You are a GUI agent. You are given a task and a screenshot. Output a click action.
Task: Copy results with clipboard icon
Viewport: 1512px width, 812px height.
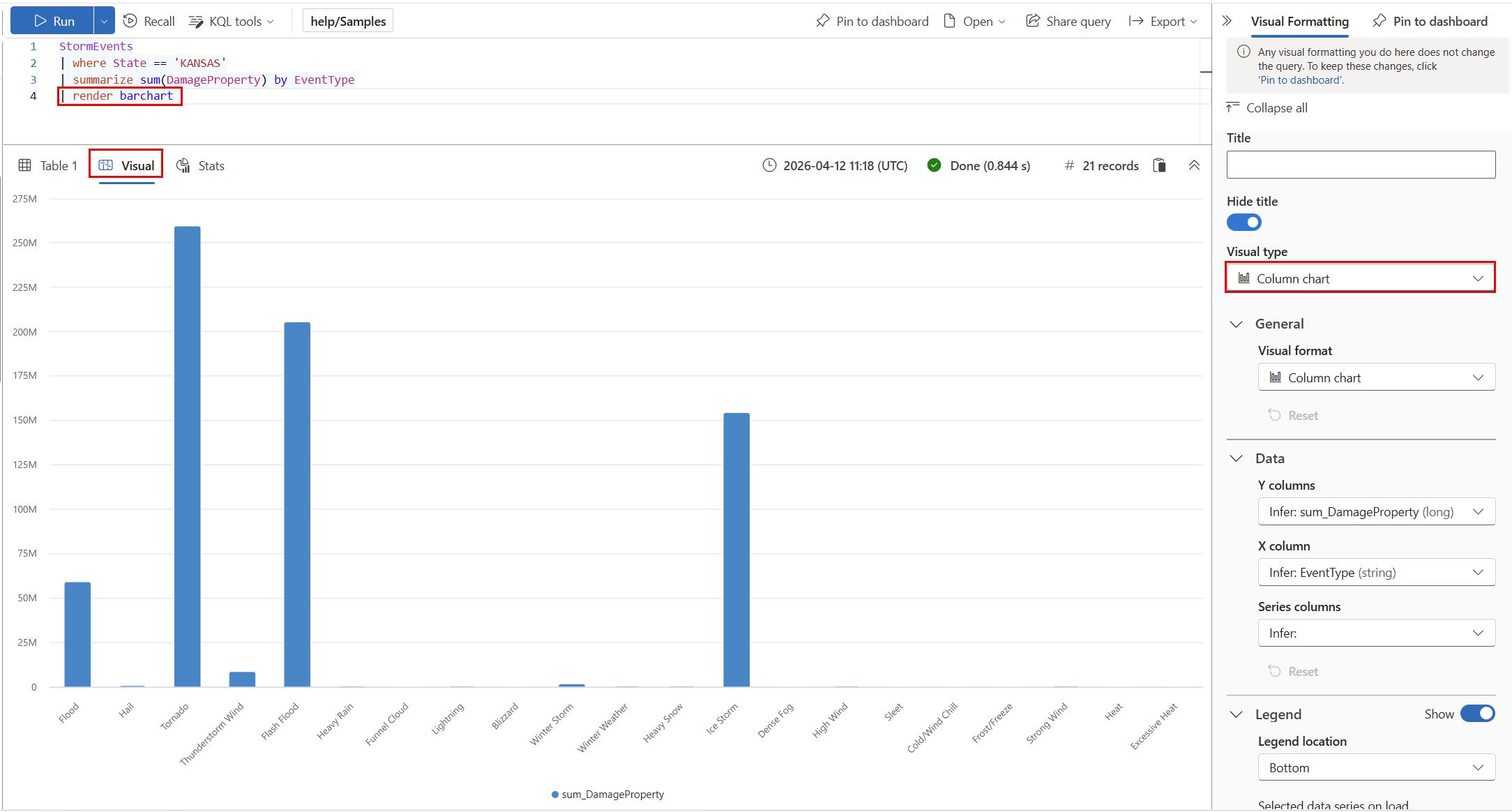pos(1159,165)
